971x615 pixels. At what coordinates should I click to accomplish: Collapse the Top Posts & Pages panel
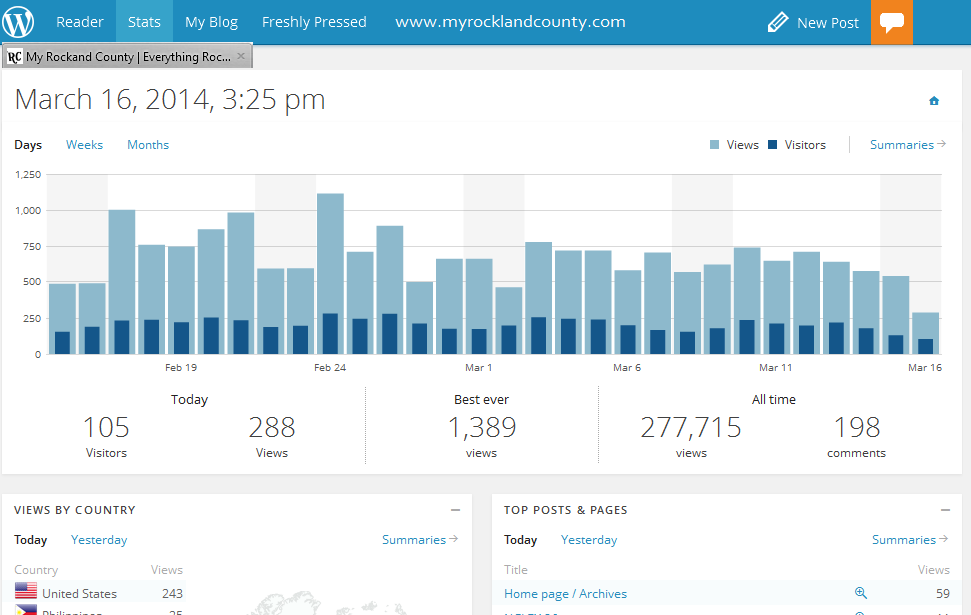[945, 510]
